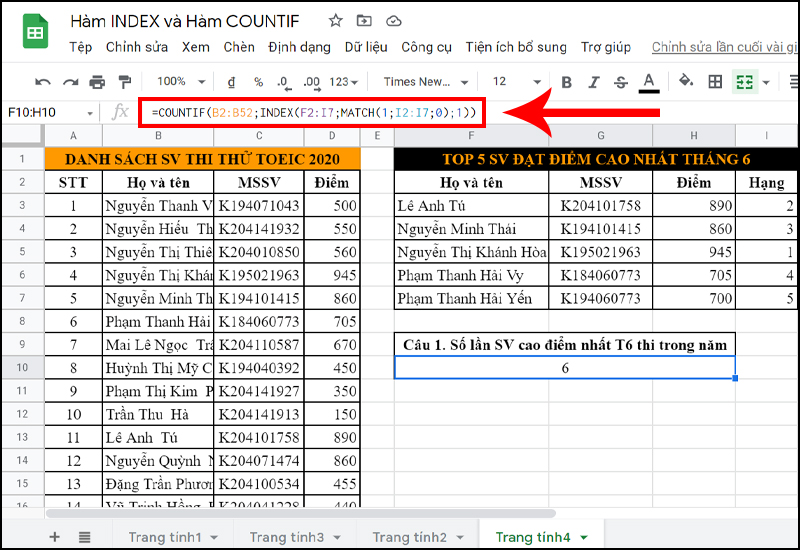Activate the paint format tool
This screenshot has width=800, height=550.
(x=124, y=82)
